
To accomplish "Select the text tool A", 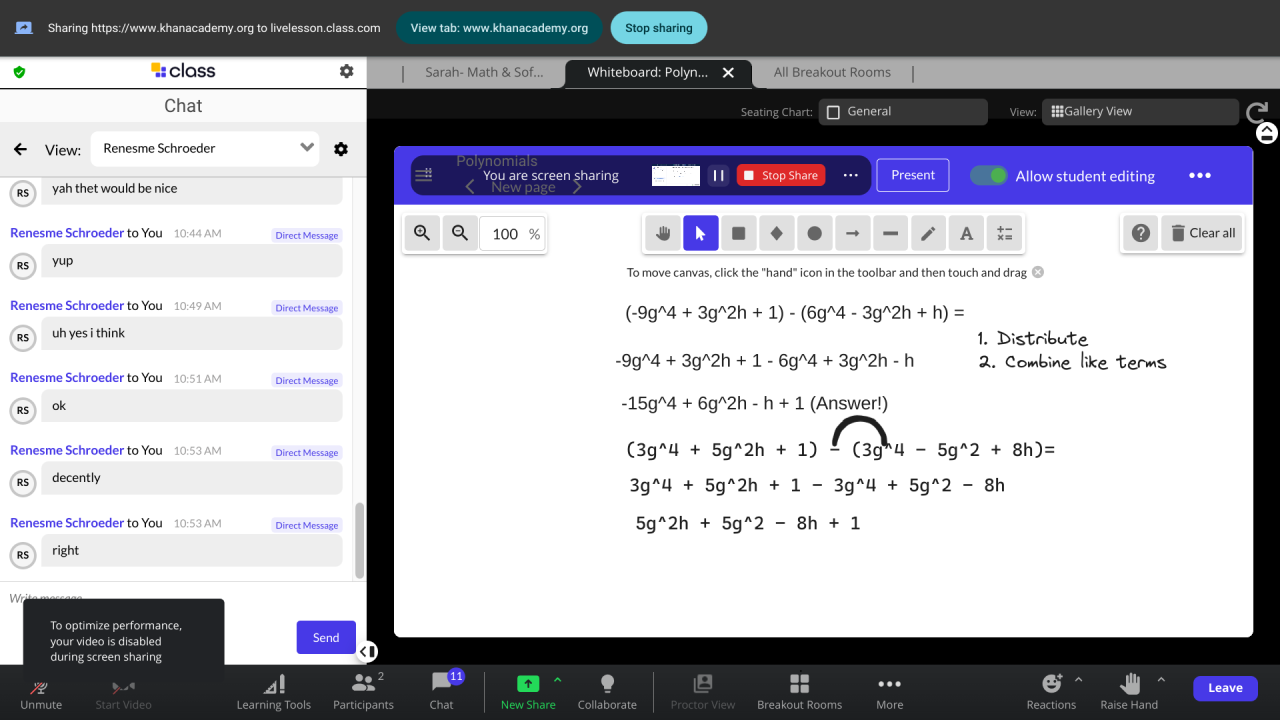I will click(x=966, y=233).
